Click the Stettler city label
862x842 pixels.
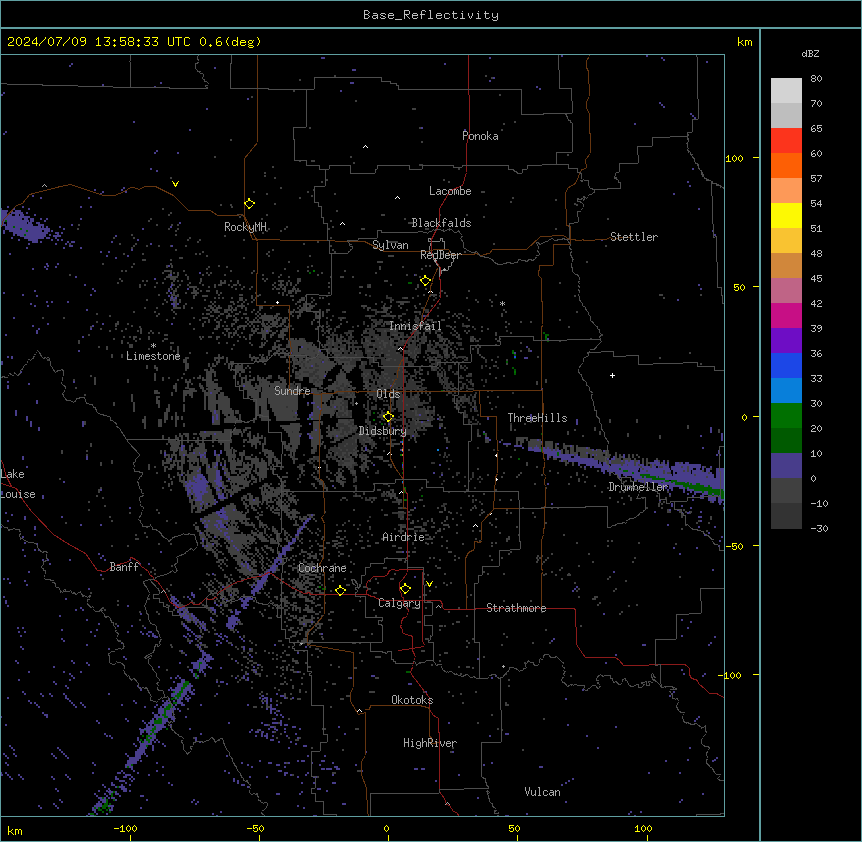634,237
